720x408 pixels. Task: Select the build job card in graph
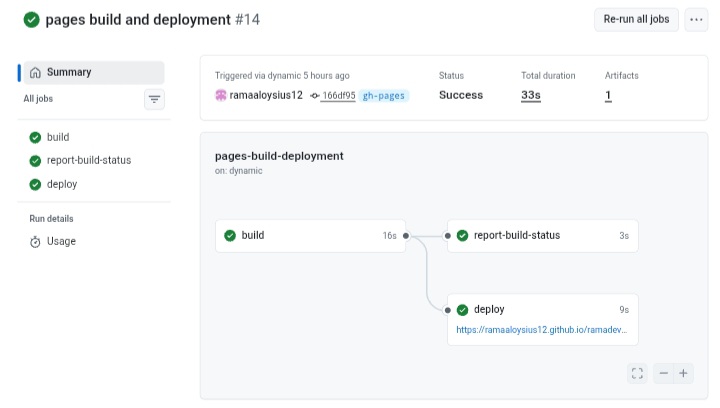[x=310, y=236]
